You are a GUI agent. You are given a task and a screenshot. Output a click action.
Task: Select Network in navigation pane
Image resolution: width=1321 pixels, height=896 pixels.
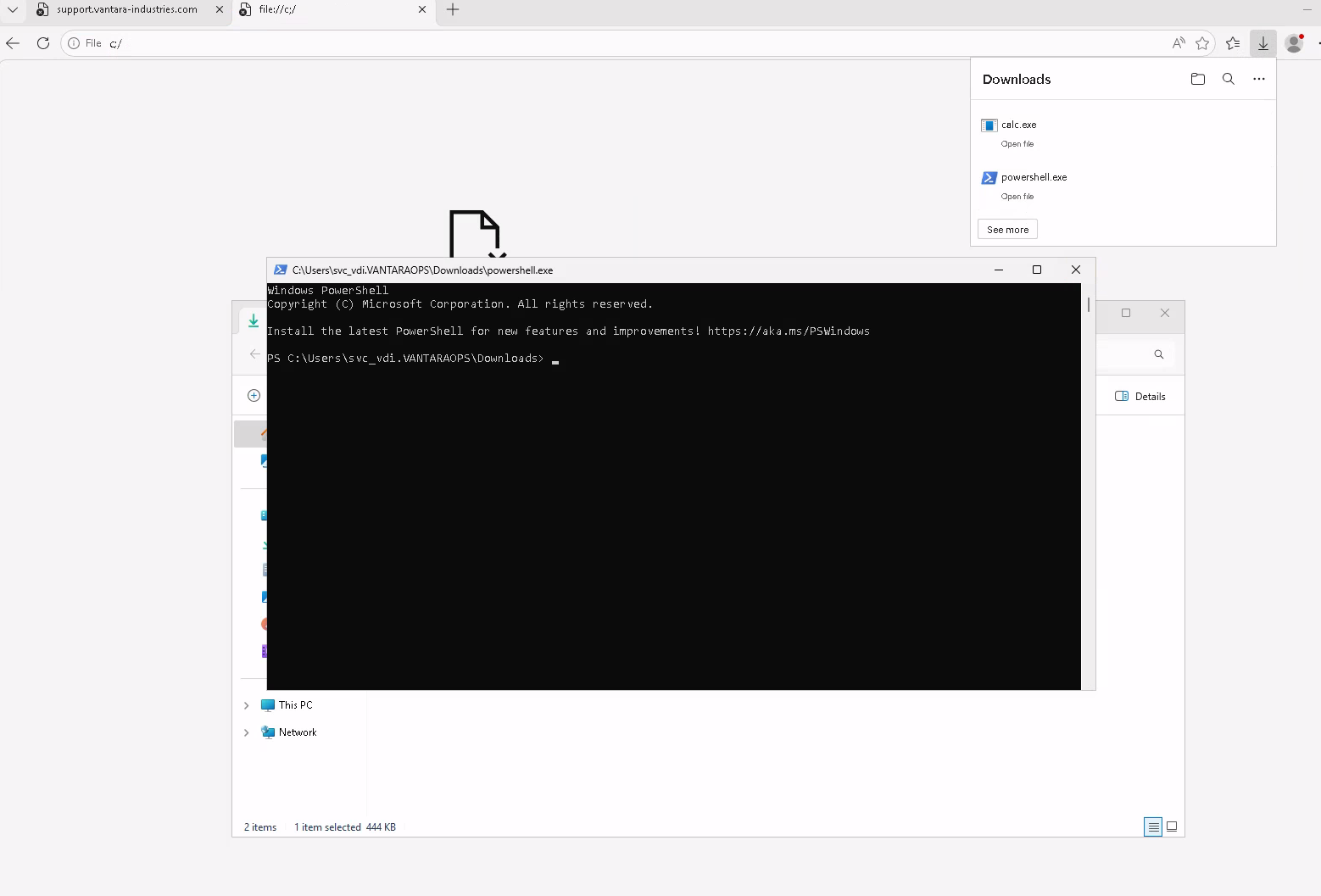coord(289,732)
